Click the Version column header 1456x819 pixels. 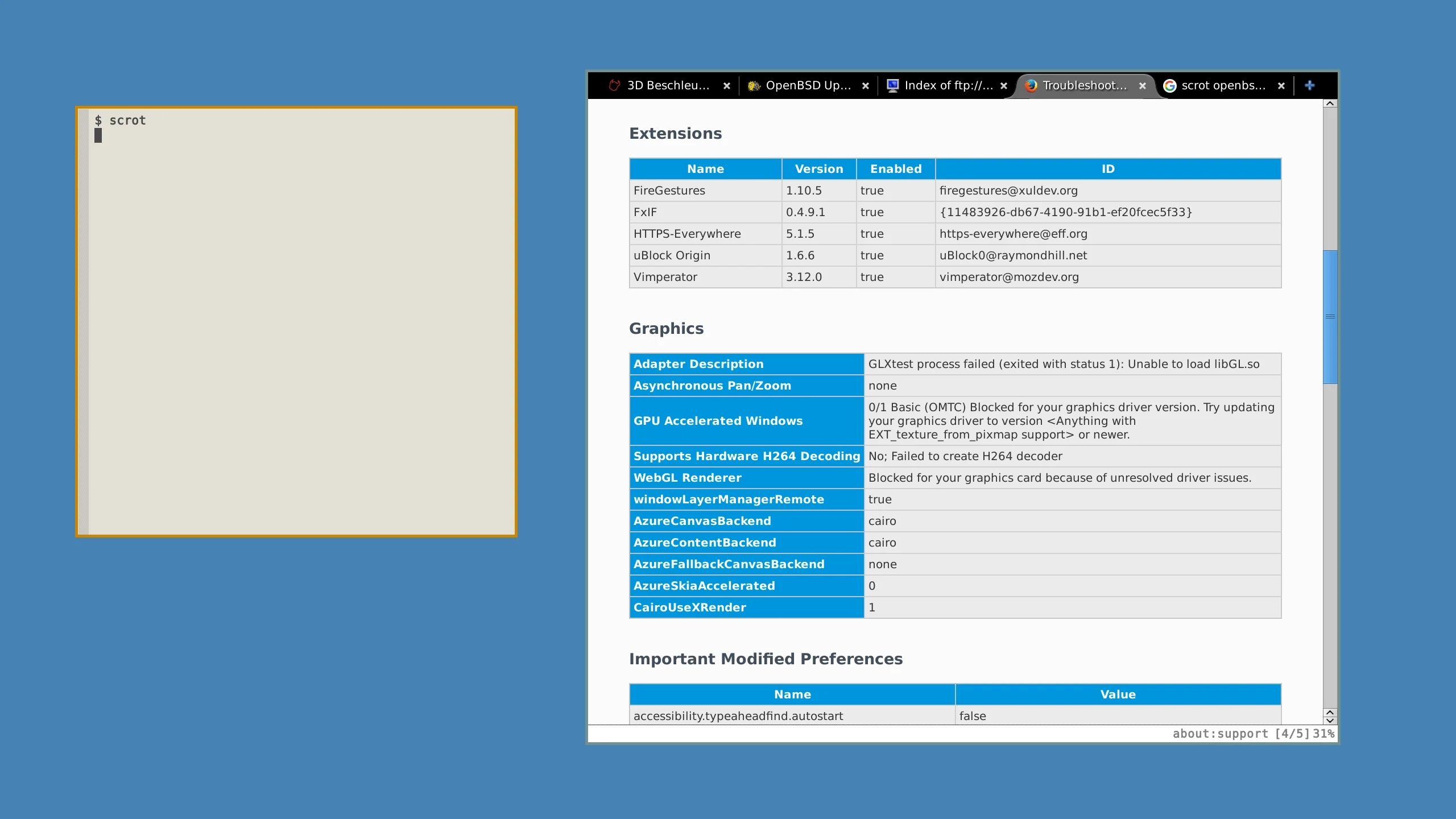point(818,169)
